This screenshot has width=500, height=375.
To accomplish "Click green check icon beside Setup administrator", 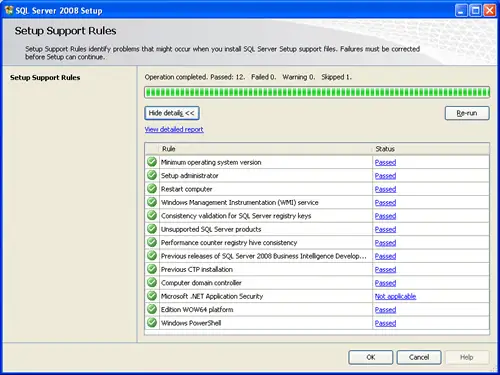I will pyautogui.click(x=152, y=175).
